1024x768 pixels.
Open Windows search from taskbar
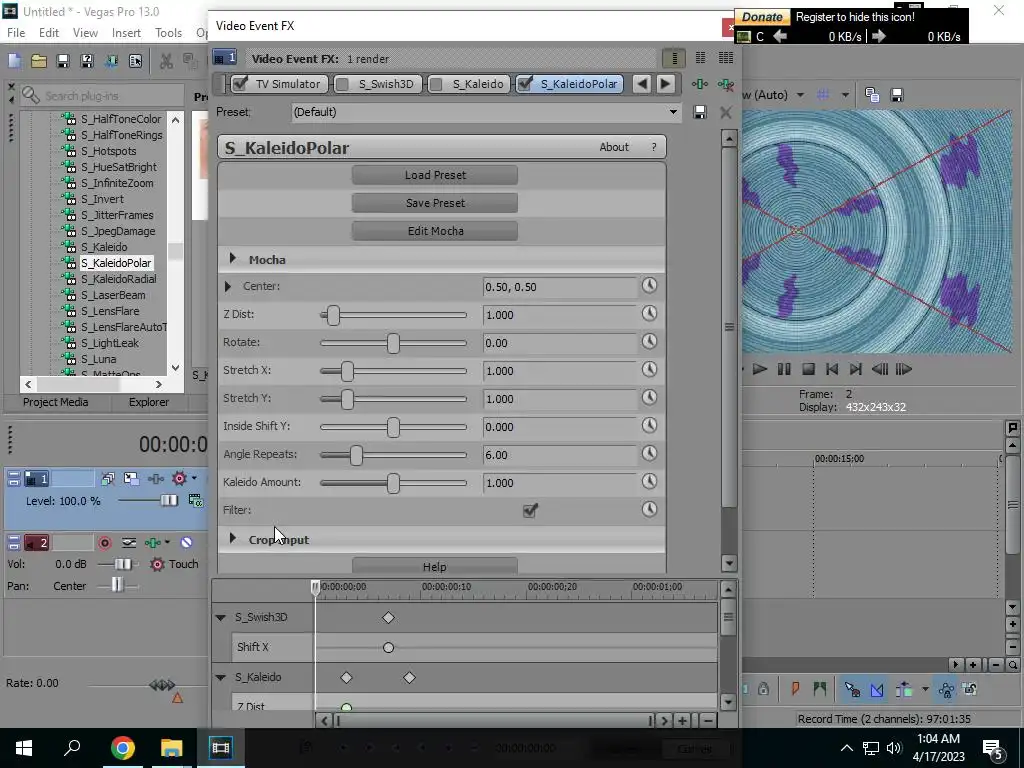click(x=72, y=748)
